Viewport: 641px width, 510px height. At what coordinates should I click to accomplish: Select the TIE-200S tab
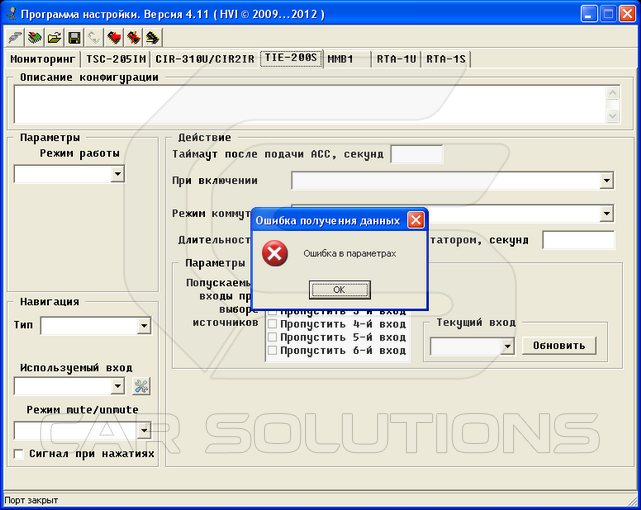[291, 58]
